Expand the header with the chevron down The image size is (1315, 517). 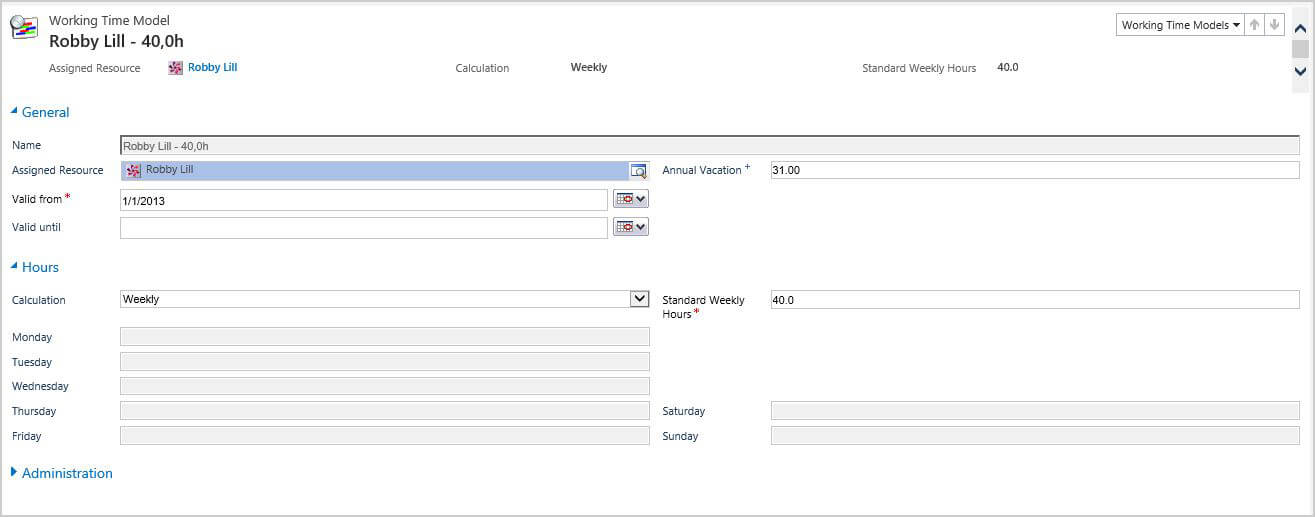(1300, 72)
